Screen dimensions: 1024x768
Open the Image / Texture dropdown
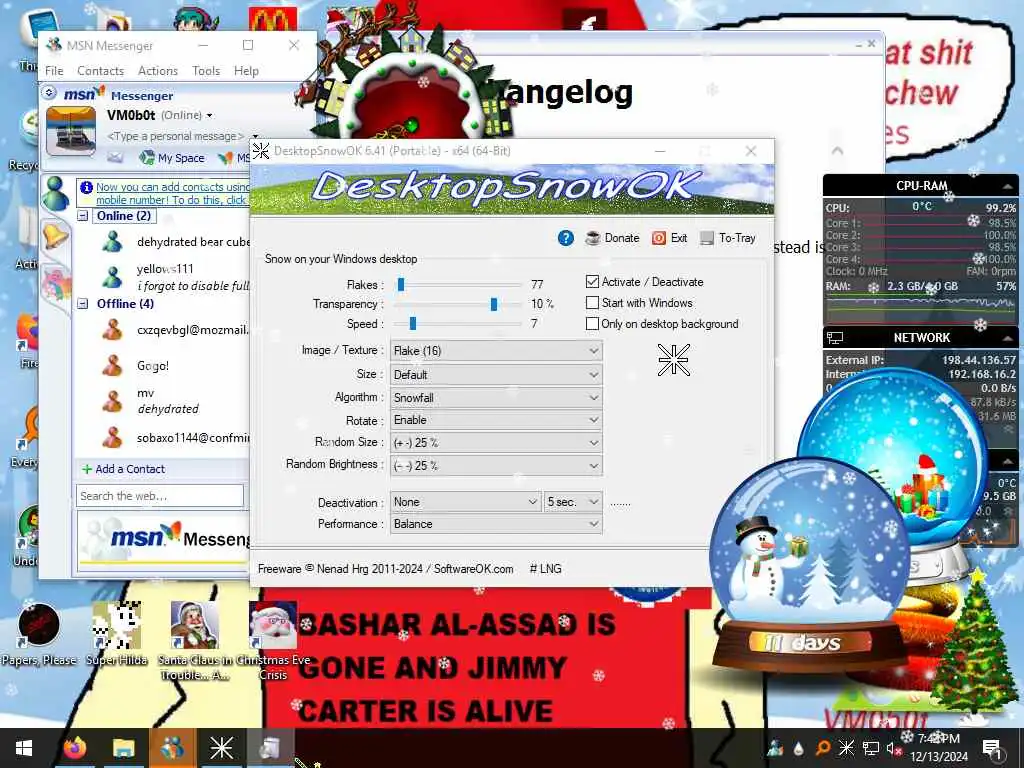point(496,351)
